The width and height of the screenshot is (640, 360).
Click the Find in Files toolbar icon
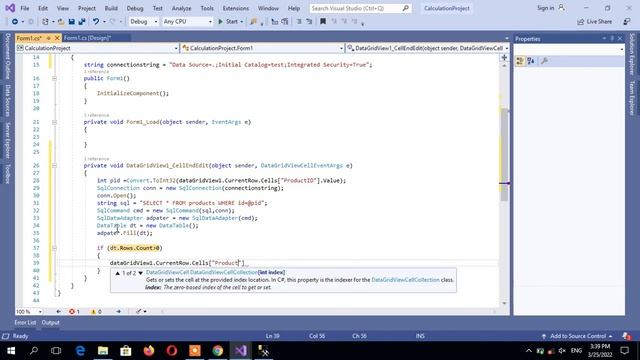point(253,22)
